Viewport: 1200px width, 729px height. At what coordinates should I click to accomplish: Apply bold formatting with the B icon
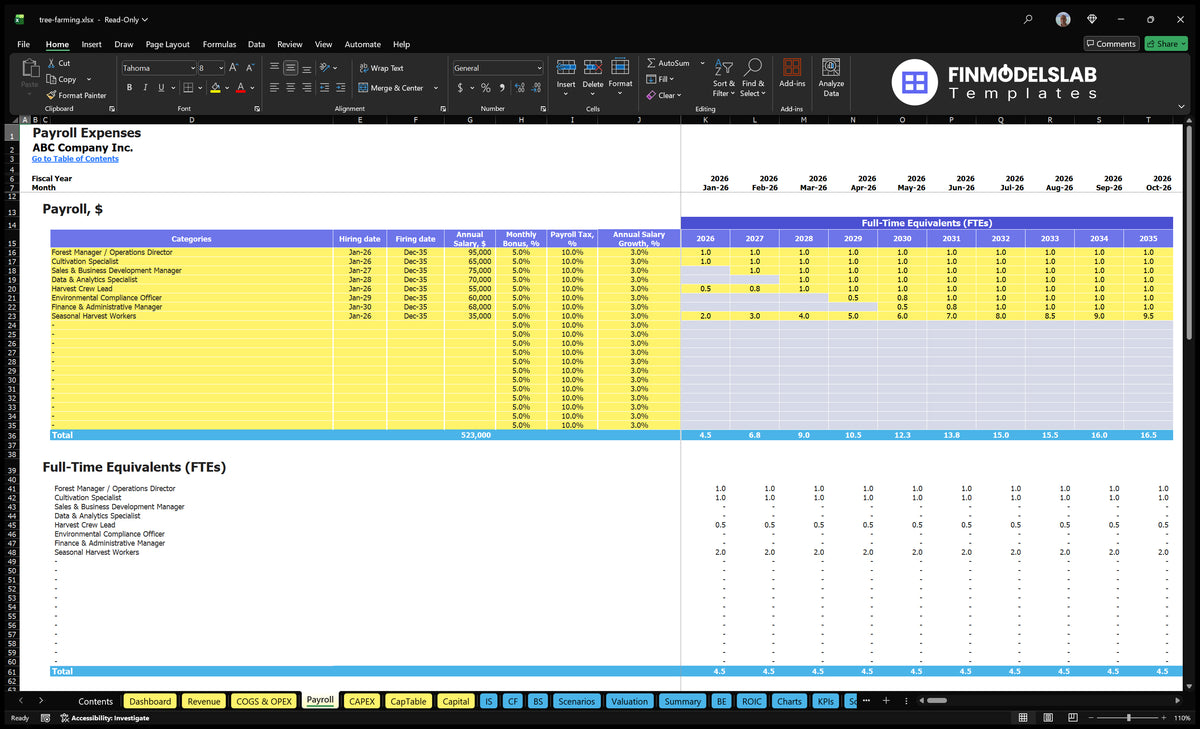129,88
